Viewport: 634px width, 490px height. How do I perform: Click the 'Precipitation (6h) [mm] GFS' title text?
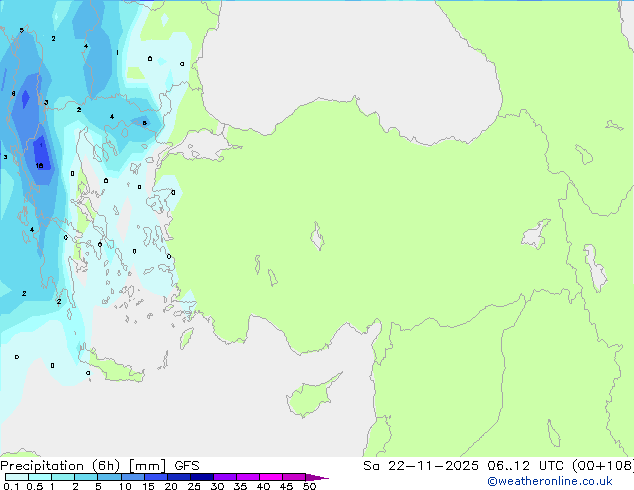[100, 466]
